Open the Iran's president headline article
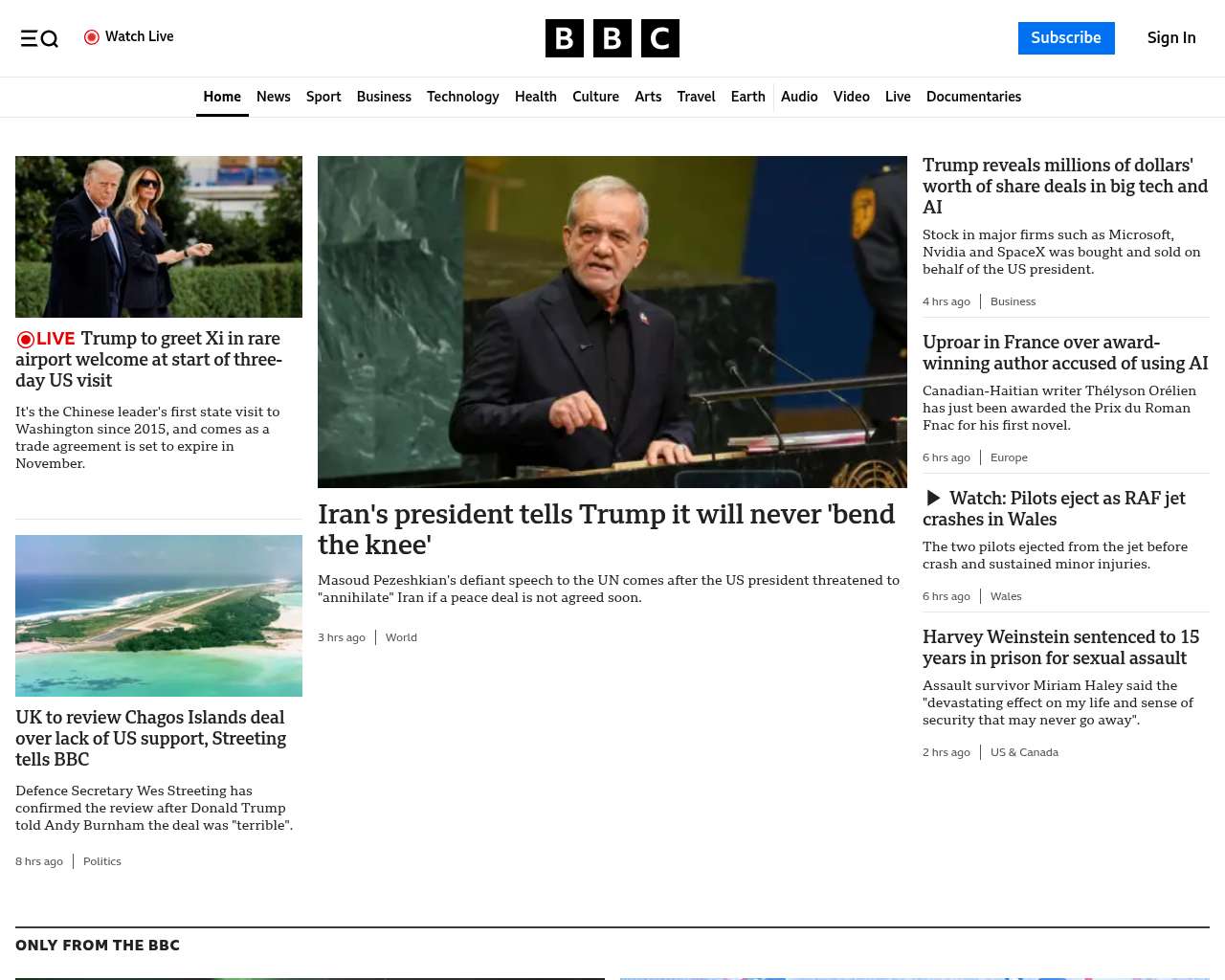 (606, 529)
